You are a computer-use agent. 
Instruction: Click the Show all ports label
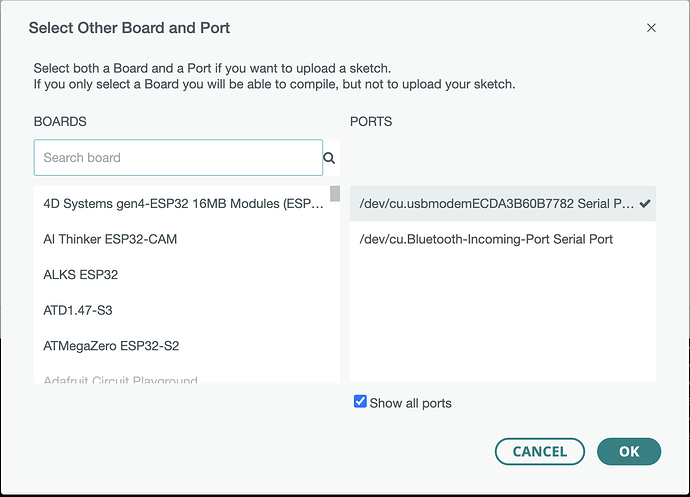click(x=410, y=403)
